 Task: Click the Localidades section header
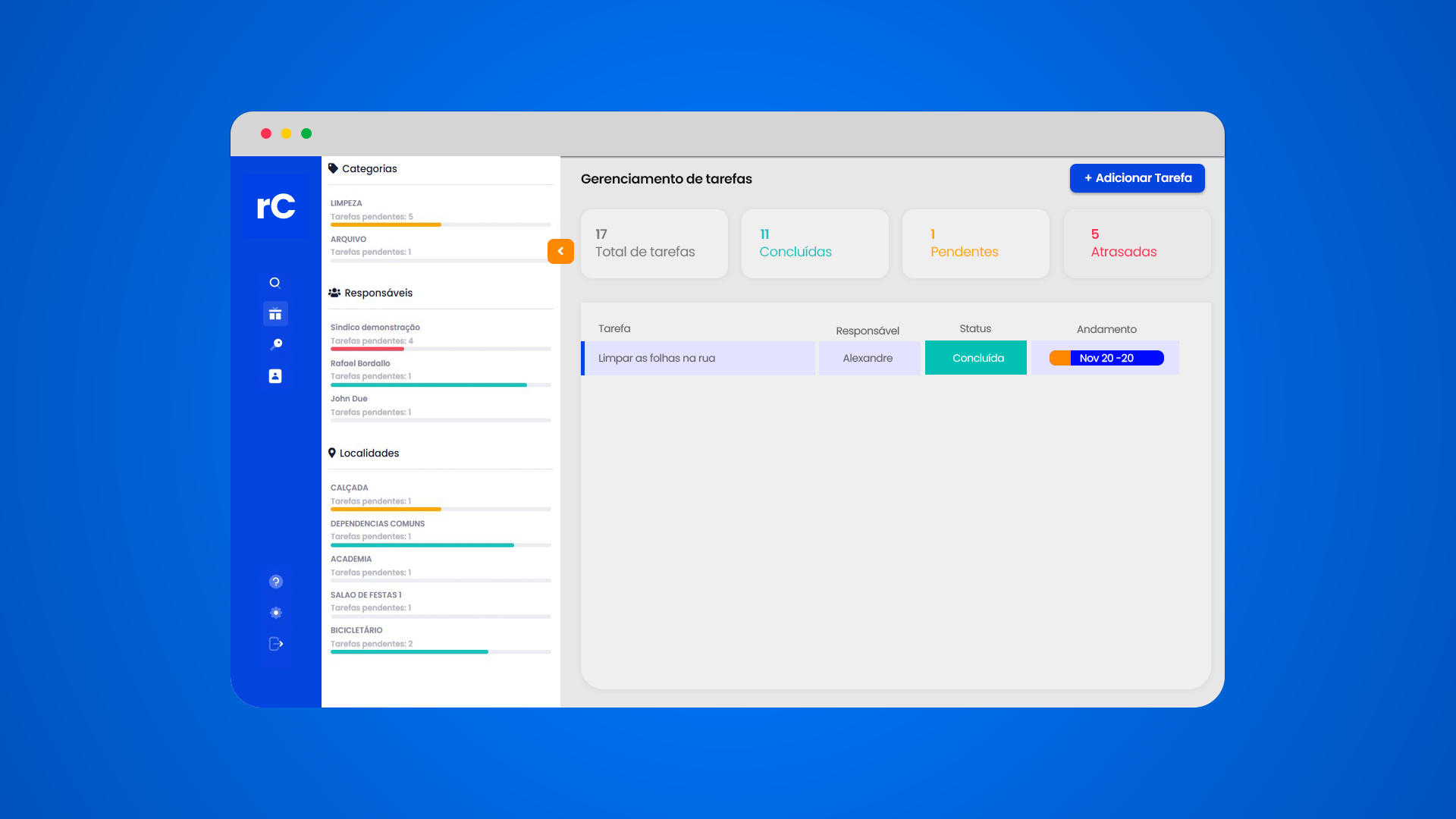coord(369,453)
